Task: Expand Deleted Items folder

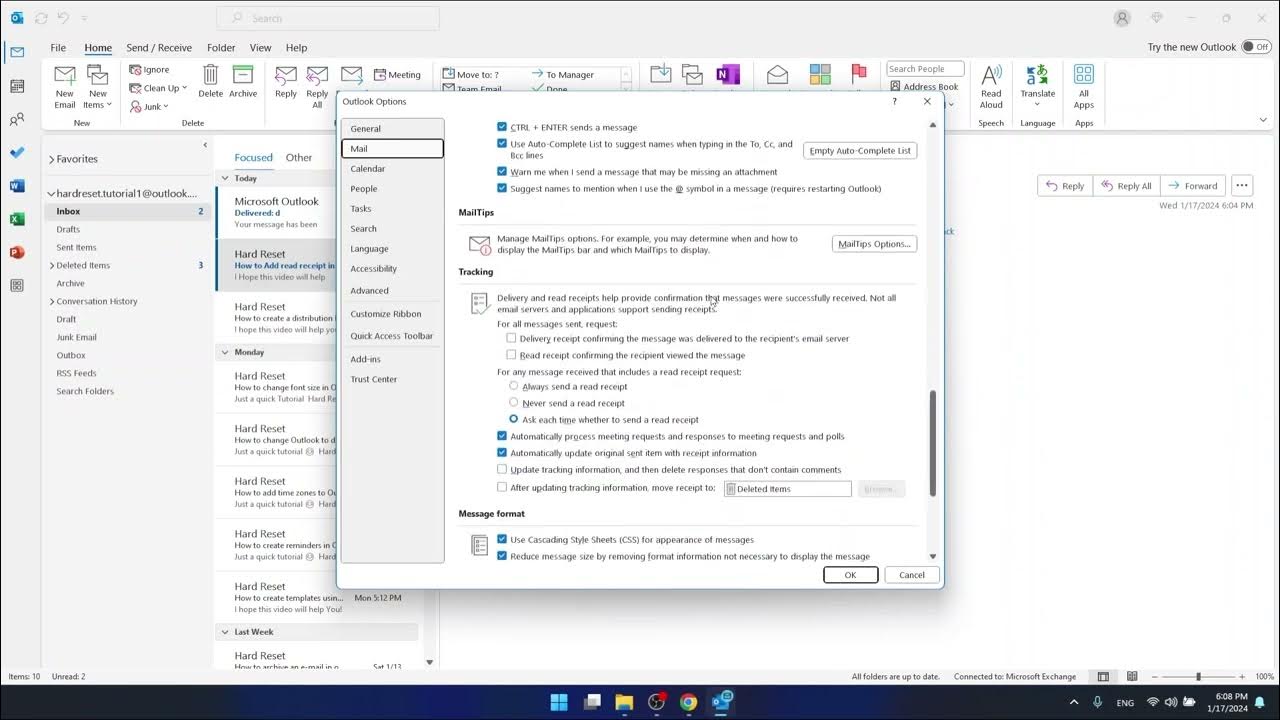Action: click(52, 265)
